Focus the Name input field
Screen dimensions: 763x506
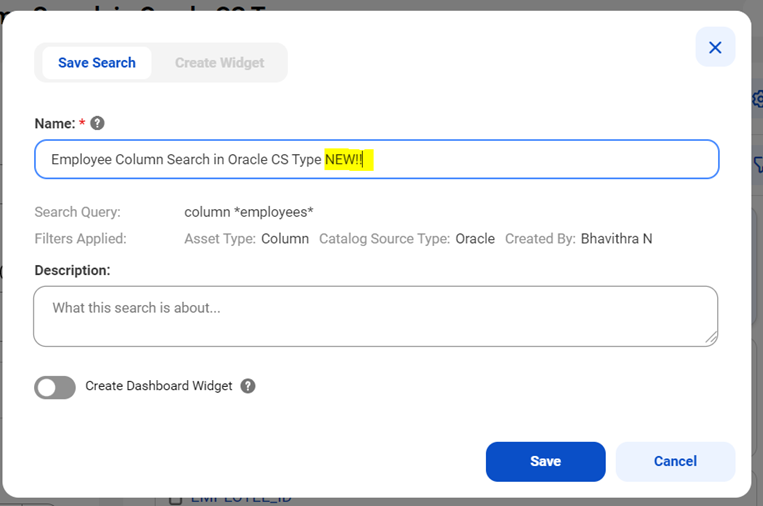[377, 159]
